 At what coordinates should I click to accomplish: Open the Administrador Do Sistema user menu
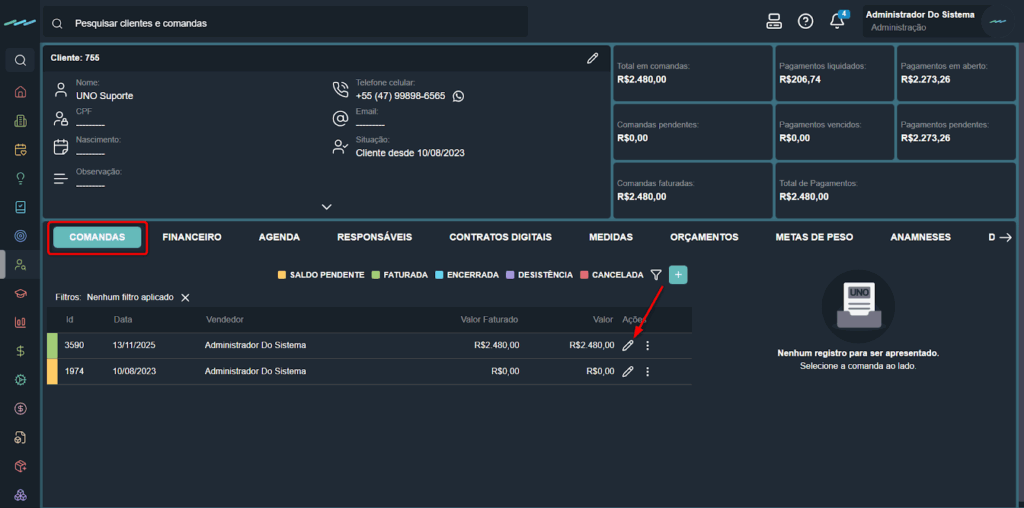click(x=920, y=21)
